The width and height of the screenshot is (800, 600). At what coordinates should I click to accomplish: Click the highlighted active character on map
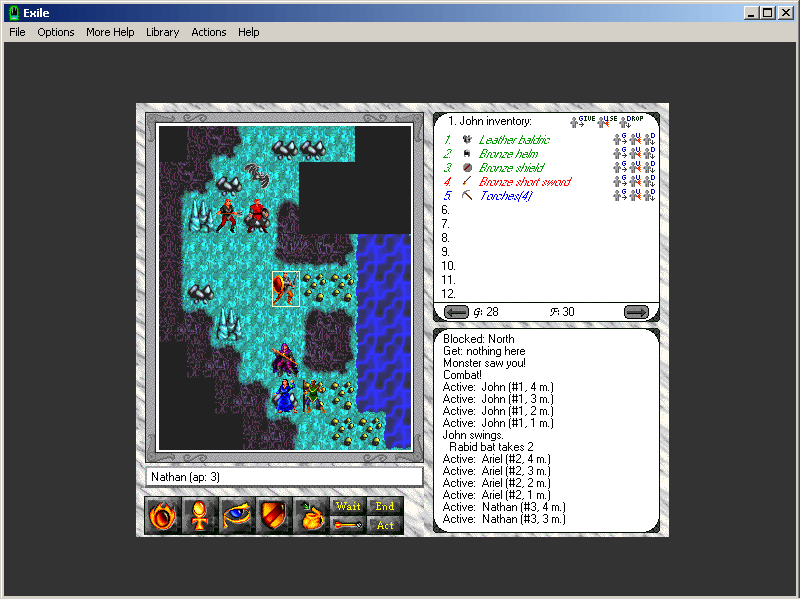(286, 289)
